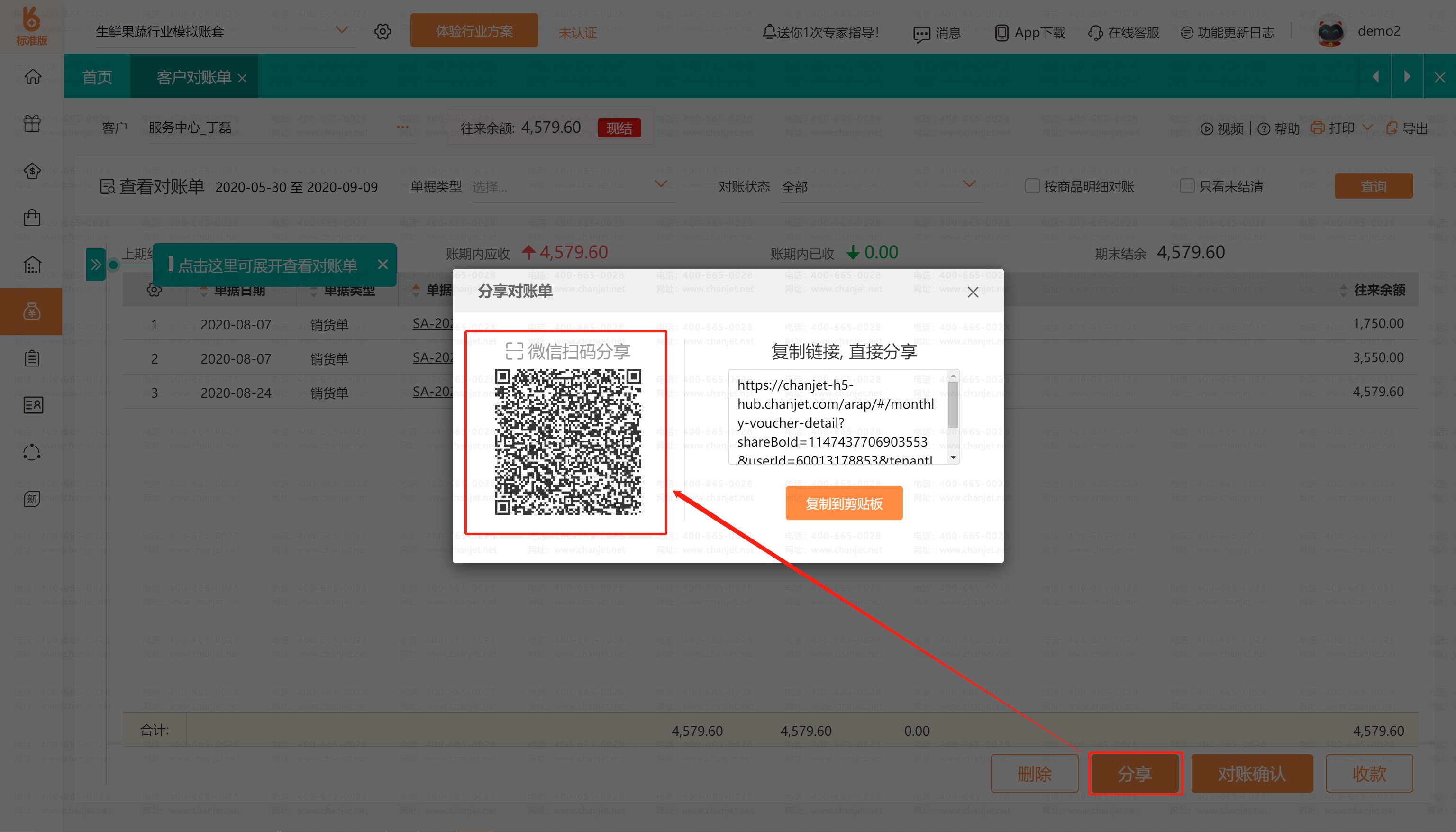Open the 对账状态 dropdown
This screenshot has width=1456, height=832.
point(969,184)
